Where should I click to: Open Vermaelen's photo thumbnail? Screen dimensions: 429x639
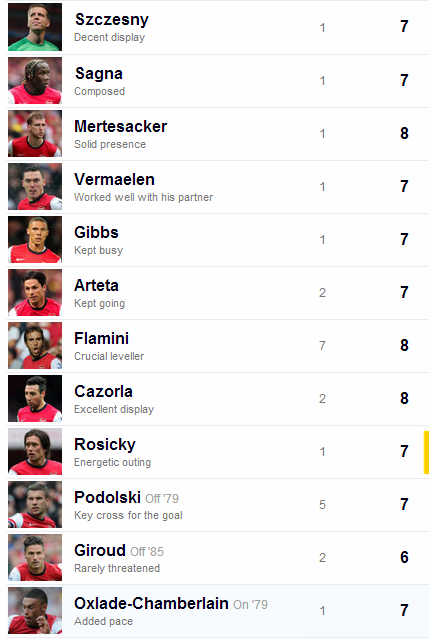click(x=35, y=186)
